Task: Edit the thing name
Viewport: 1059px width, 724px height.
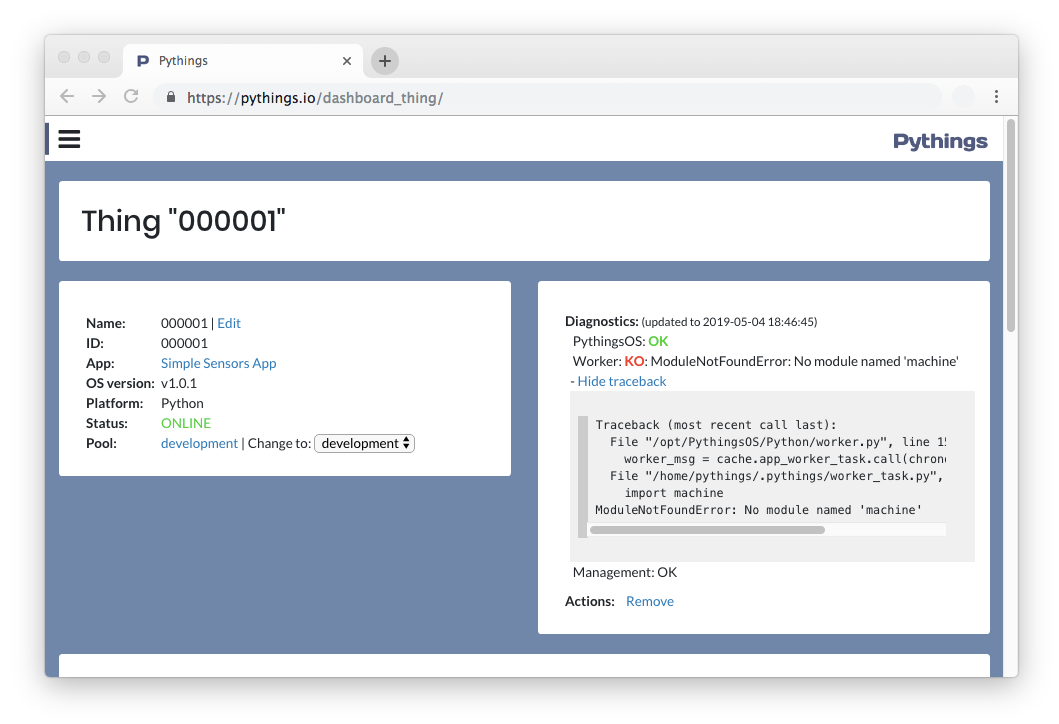Action: click(229, 324)
